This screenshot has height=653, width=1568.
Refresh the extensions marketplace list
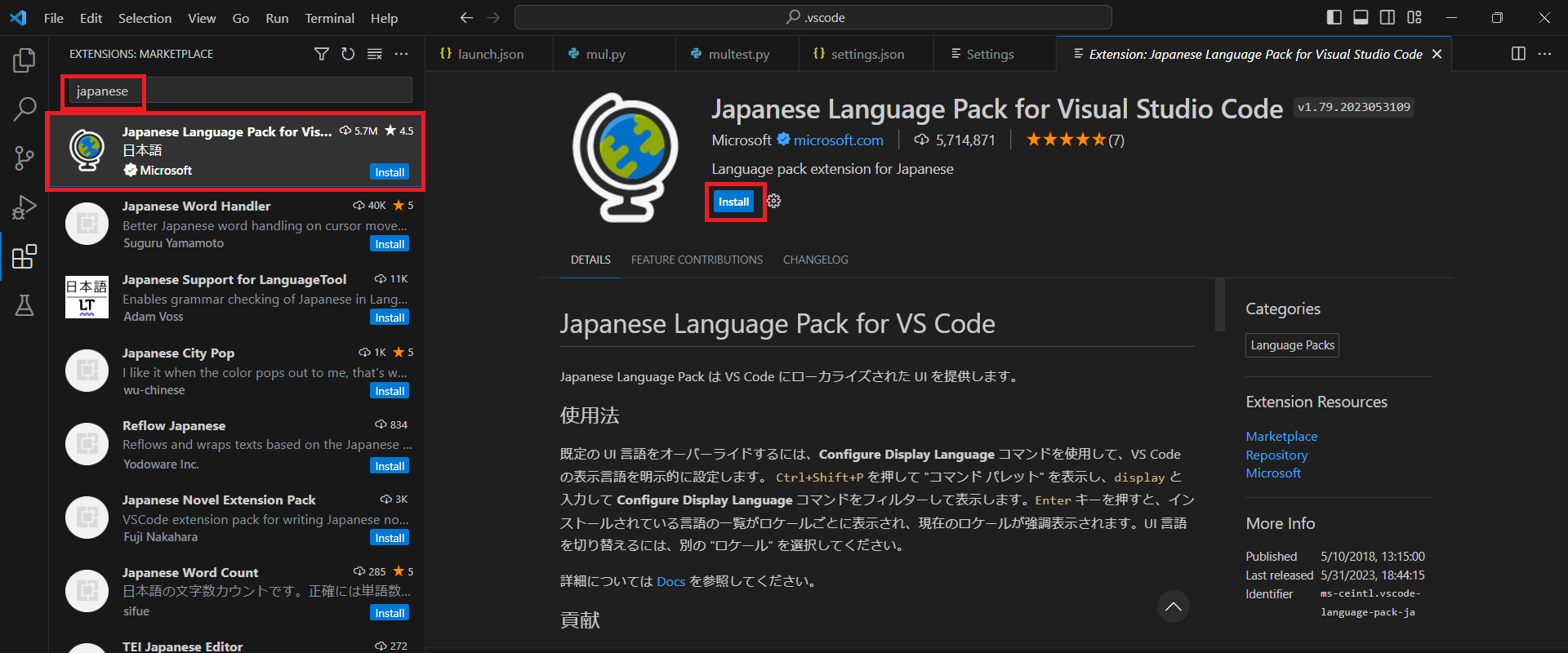[x=348, y=54]
